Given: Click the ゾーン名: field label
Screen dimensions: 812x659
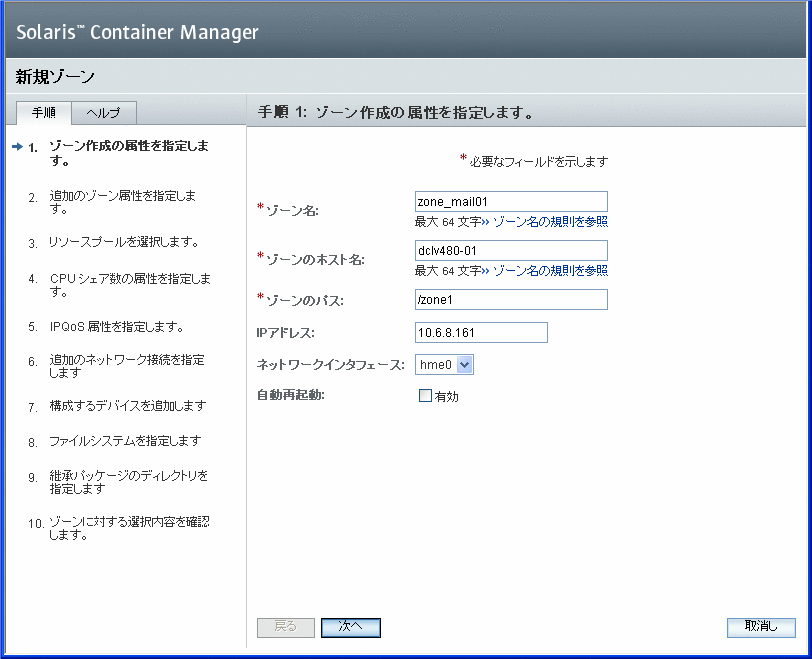Looking at the screenshot, I should pyautogui.click(x=292, y=211).
